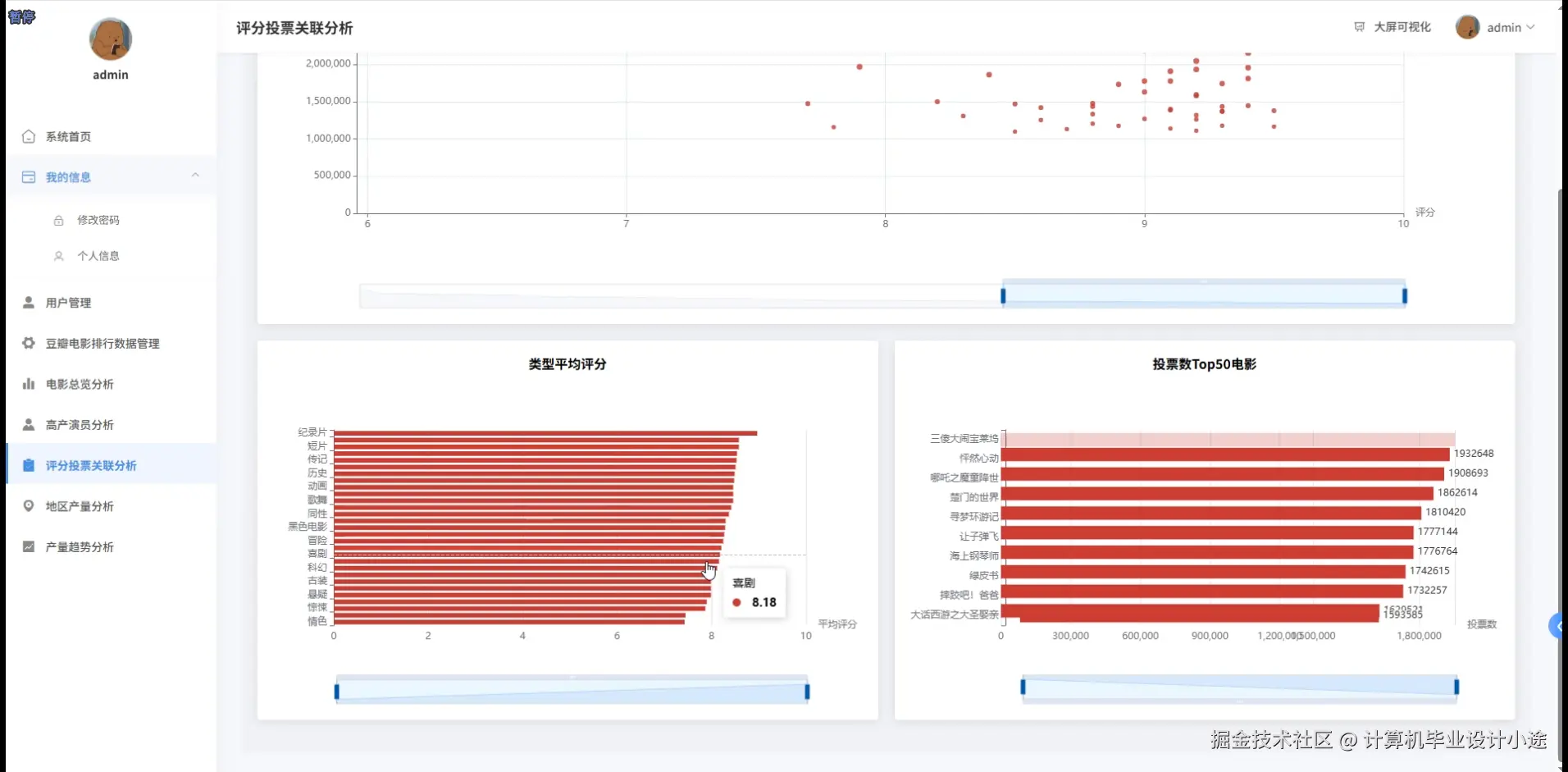Click the 类型平均评分 chart title
Image resolution: width=1568 pixels, height=772 pixels.
coord(567,364)
